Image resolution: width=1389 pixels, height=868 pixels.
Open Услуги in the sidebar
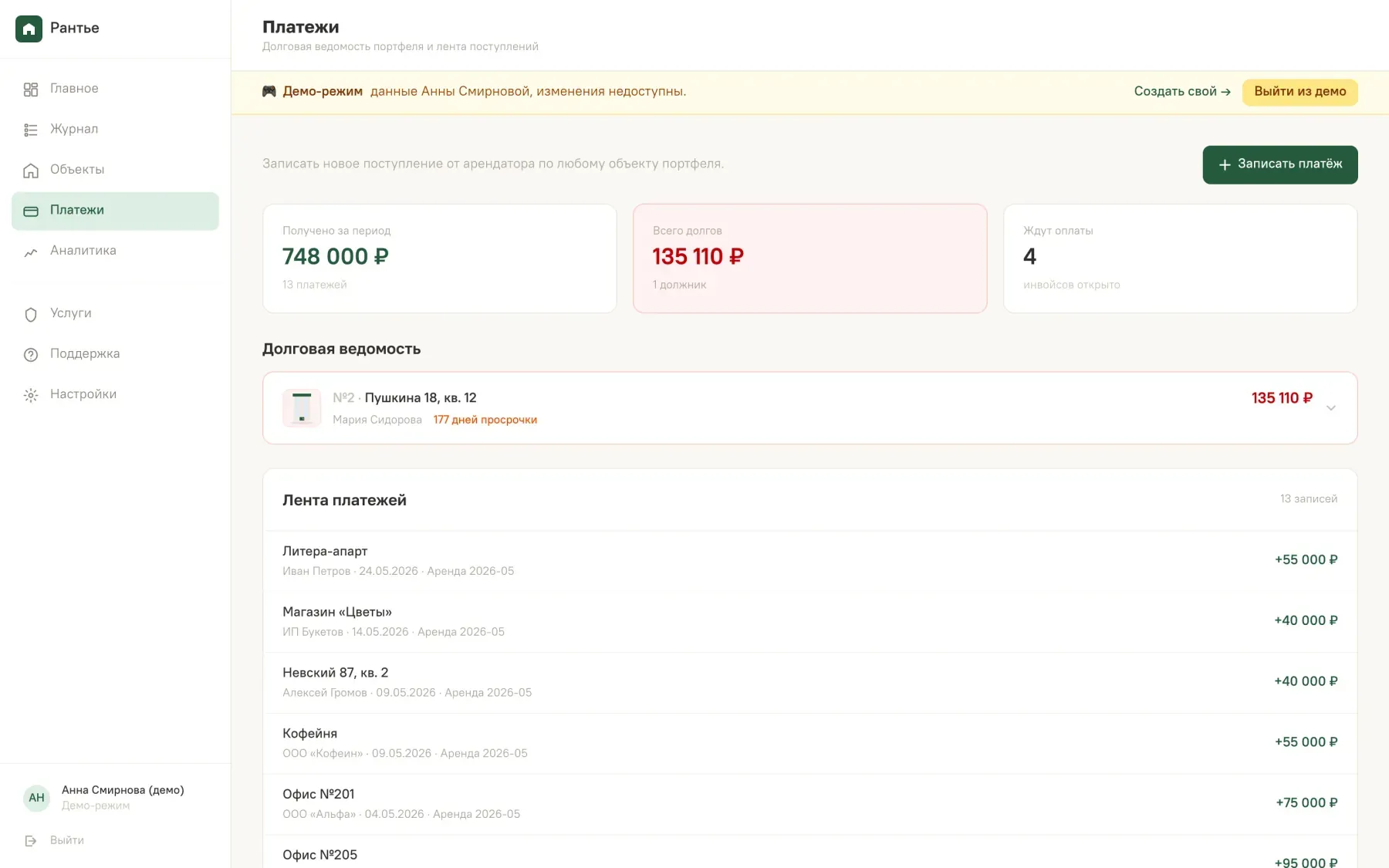(115, 313)
